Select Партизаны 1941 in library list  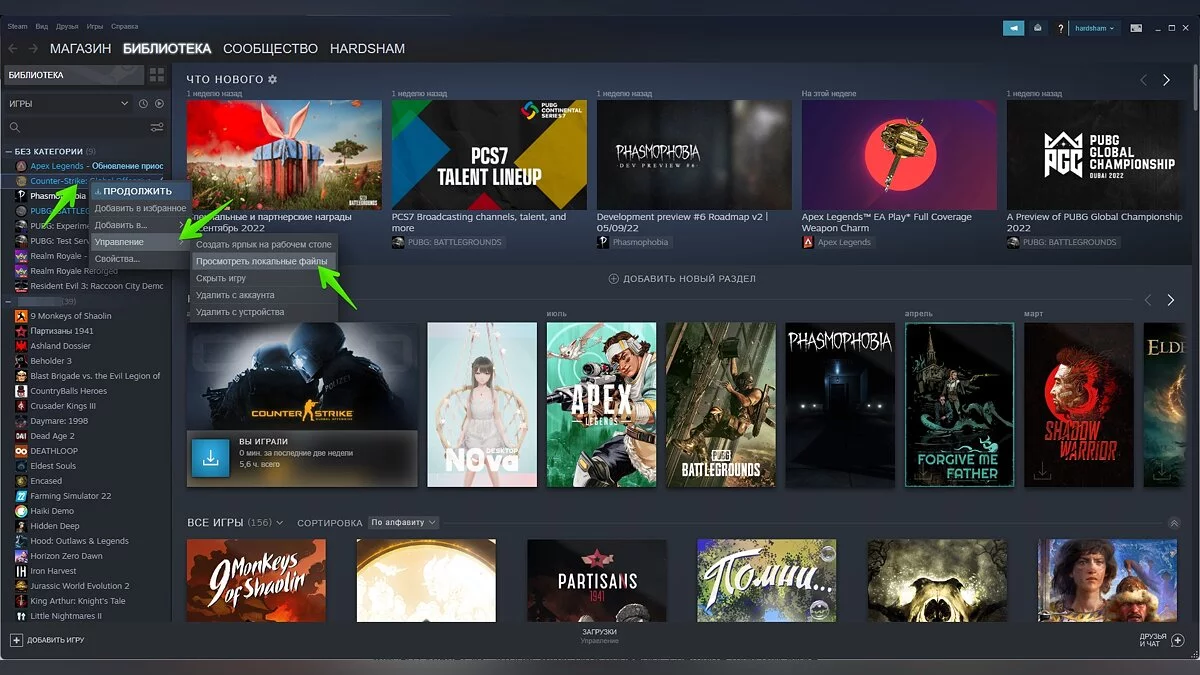(62, 331)
